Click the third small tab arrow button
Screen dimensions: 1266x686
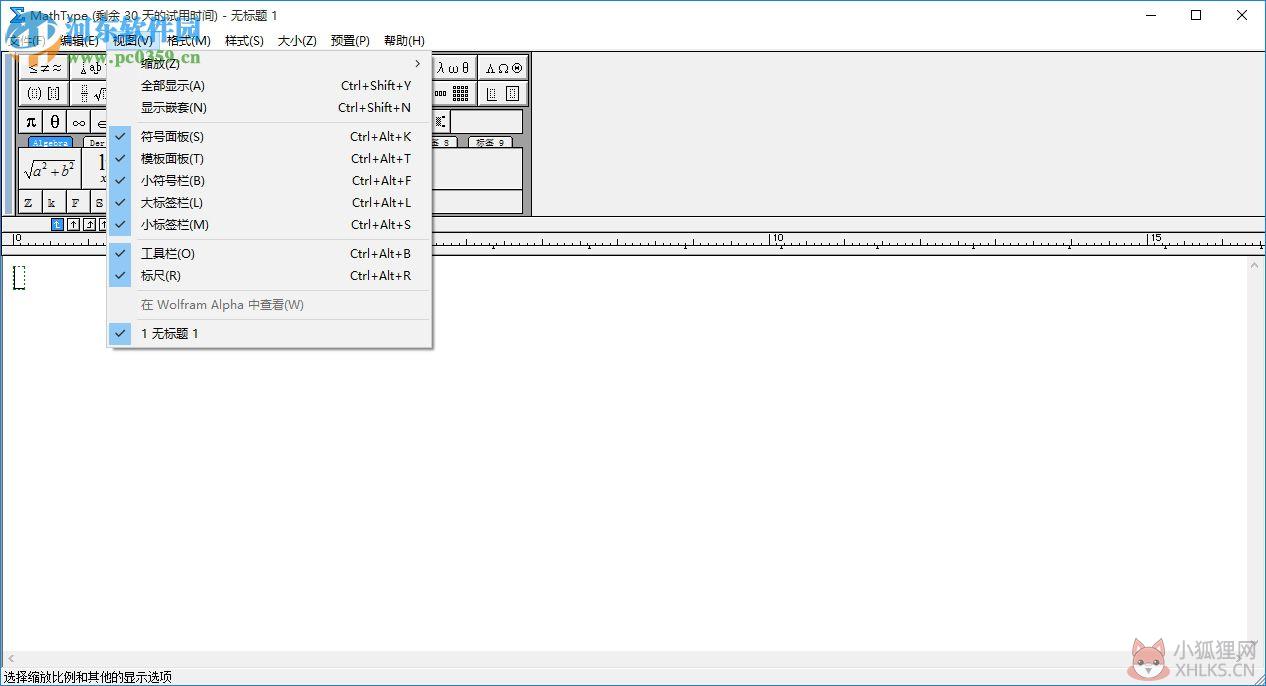point(89,225)
